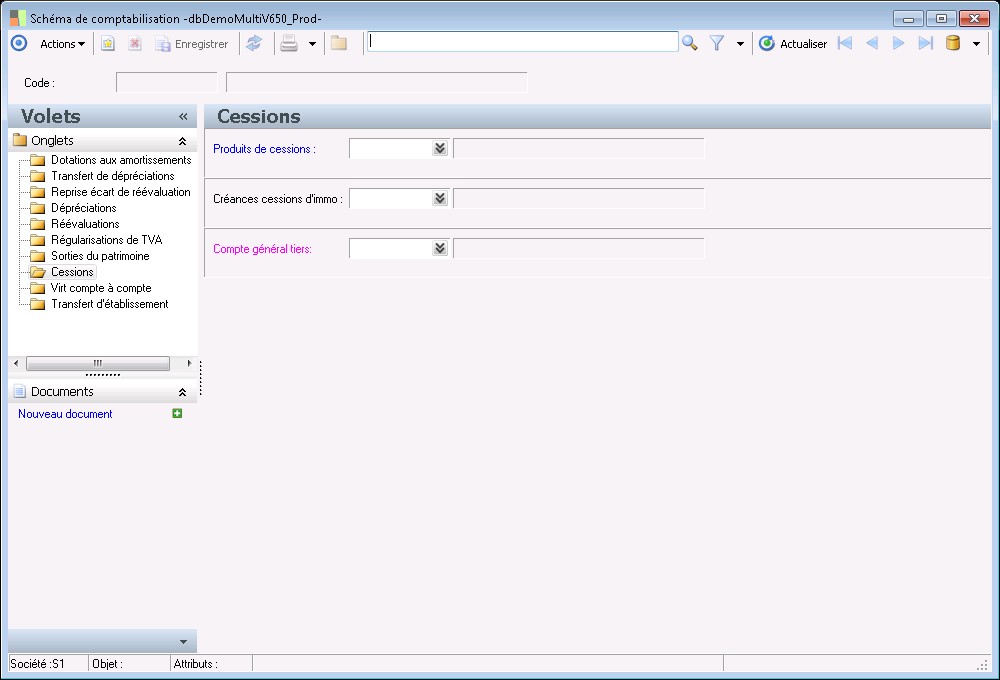Click the Documents page icon
The height and width of the screenshot is (680, 1000).
tap(20, 392)
